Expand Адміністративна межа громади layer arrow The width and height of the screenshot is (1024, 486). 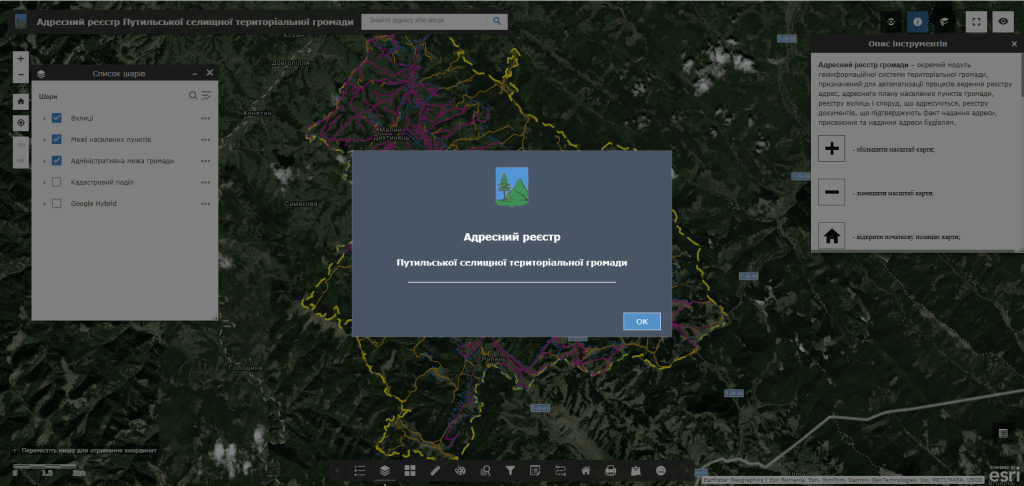[x=44, y=161]
